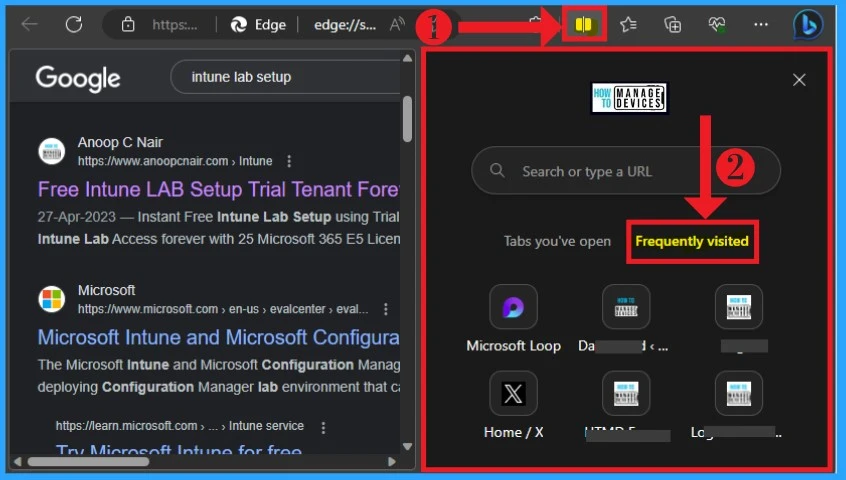846x480 pixels.
Task: Click the https address bar text
Action: point(175,25)
